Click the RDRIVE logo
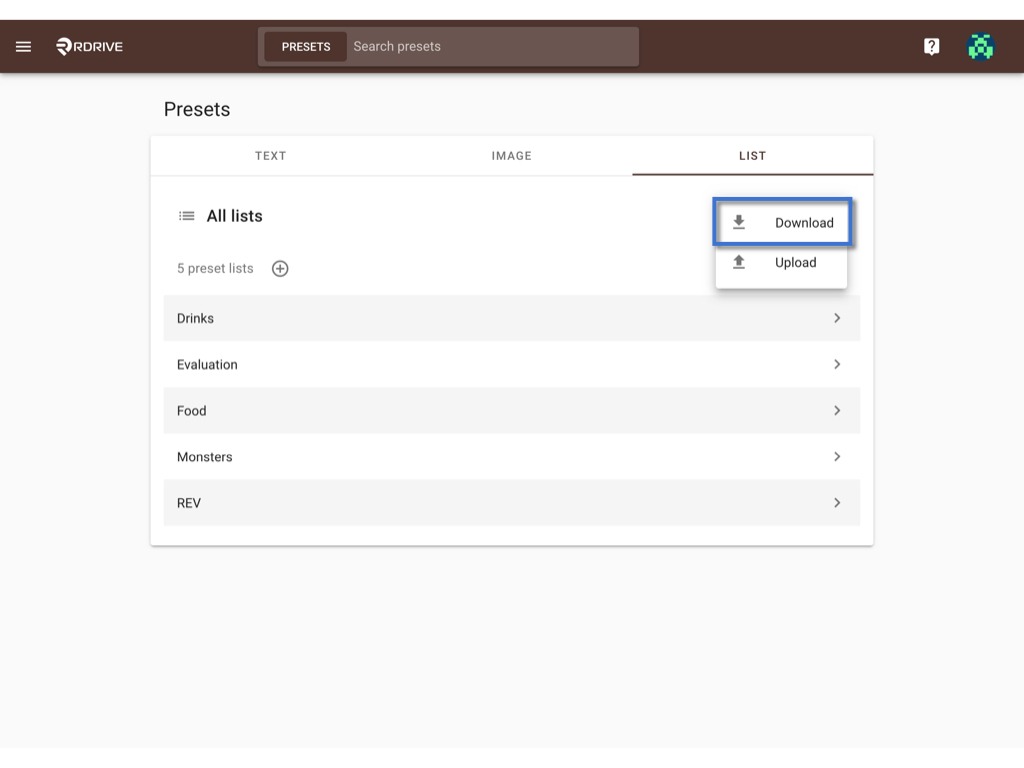 [x=89, y=46]
